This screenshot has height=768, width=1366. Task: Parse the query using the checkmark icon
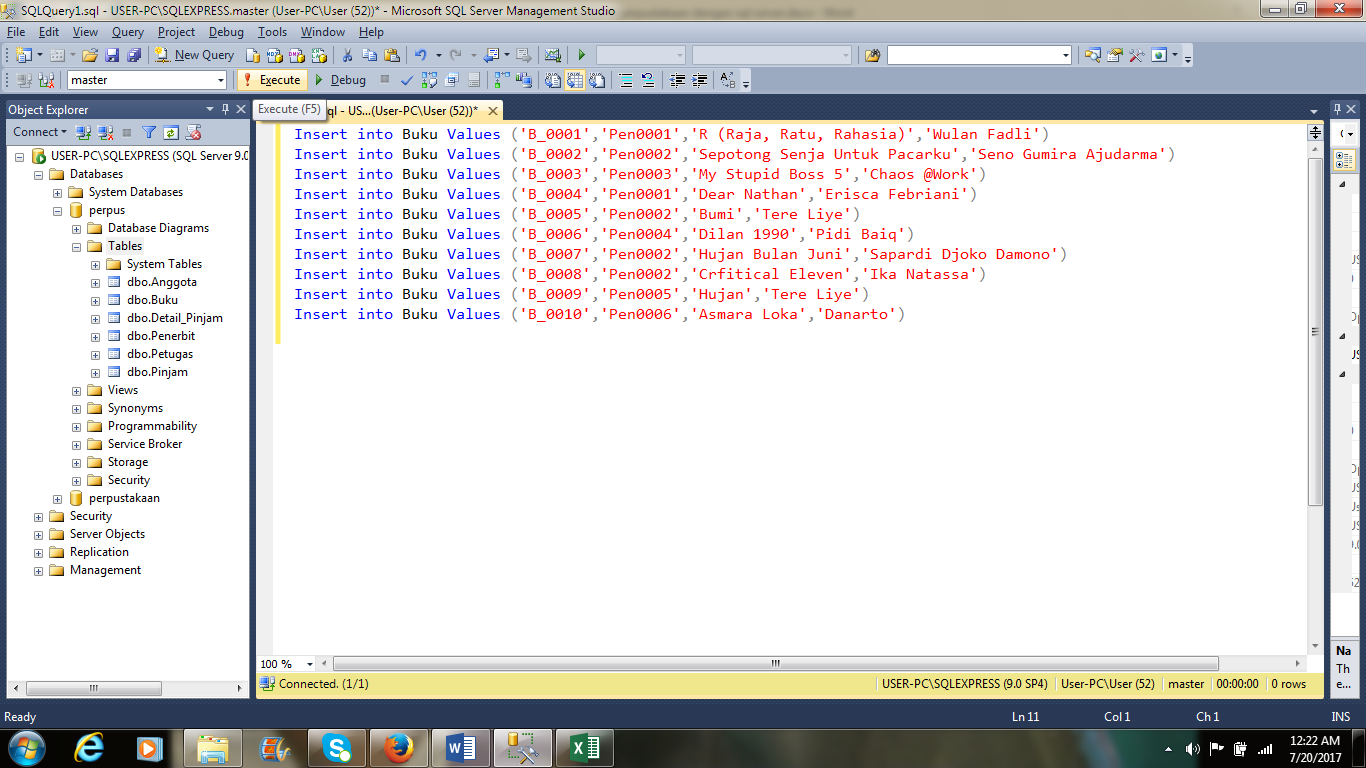(x=406, y=80)
